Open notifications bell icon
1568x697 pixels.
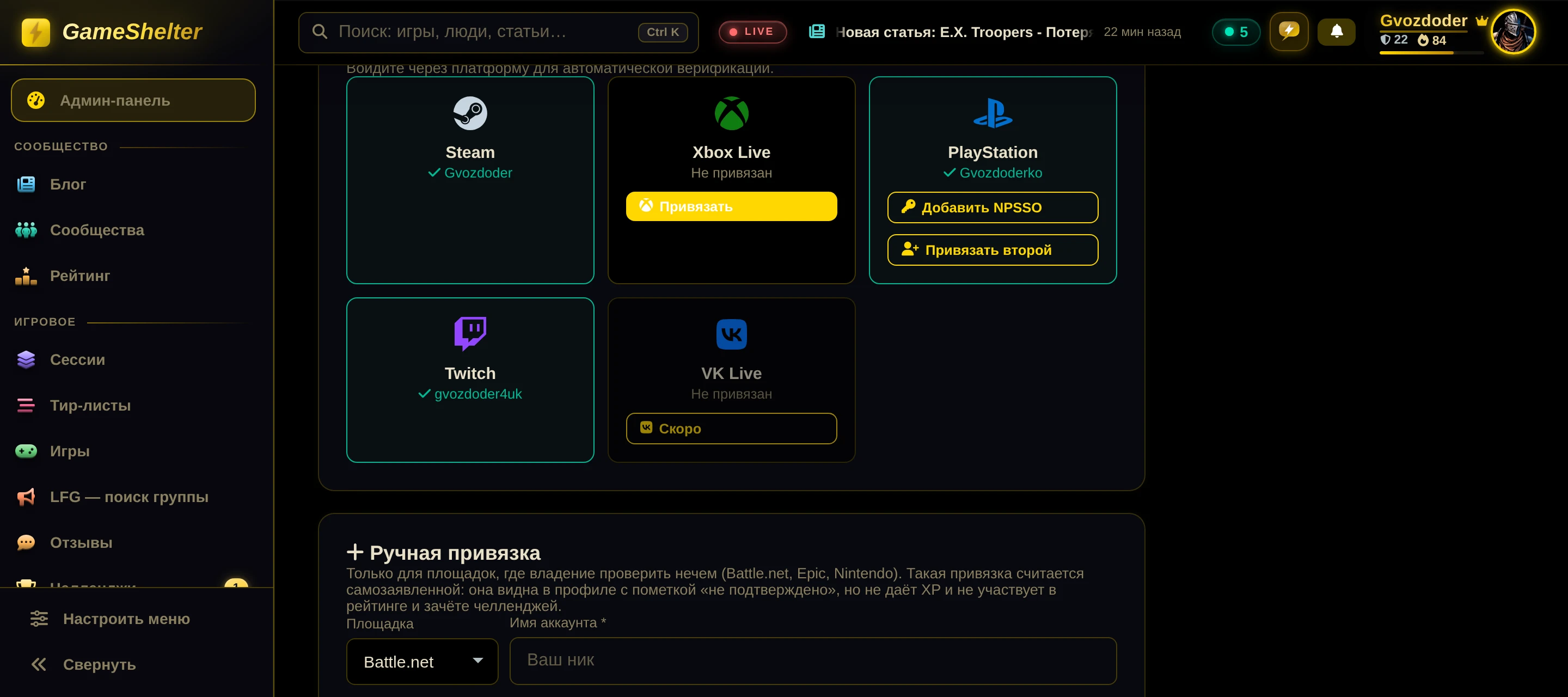[x=1336, y=32]
